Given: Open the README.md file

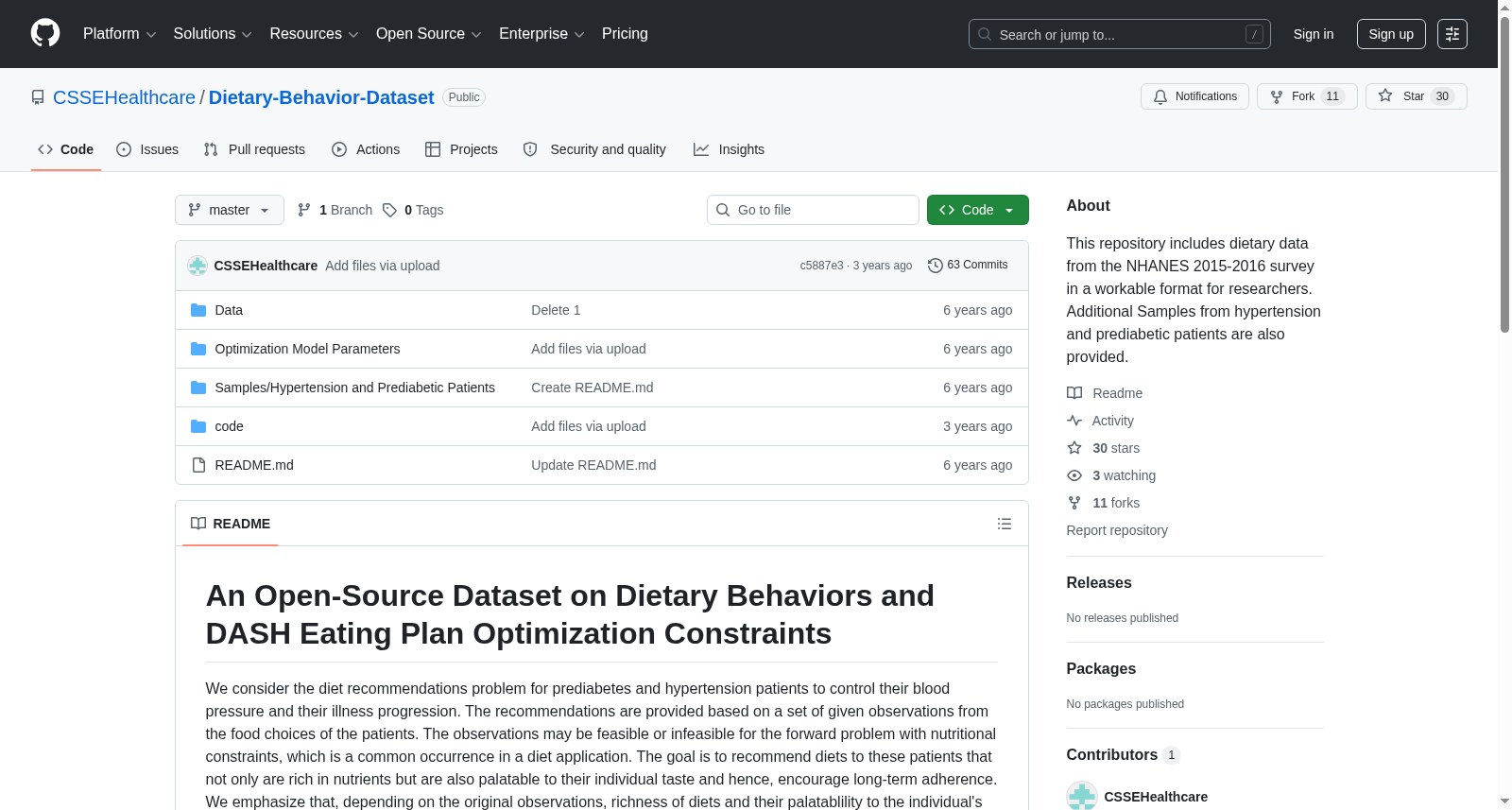Looking at the screenshot, I should pos(254,465).
